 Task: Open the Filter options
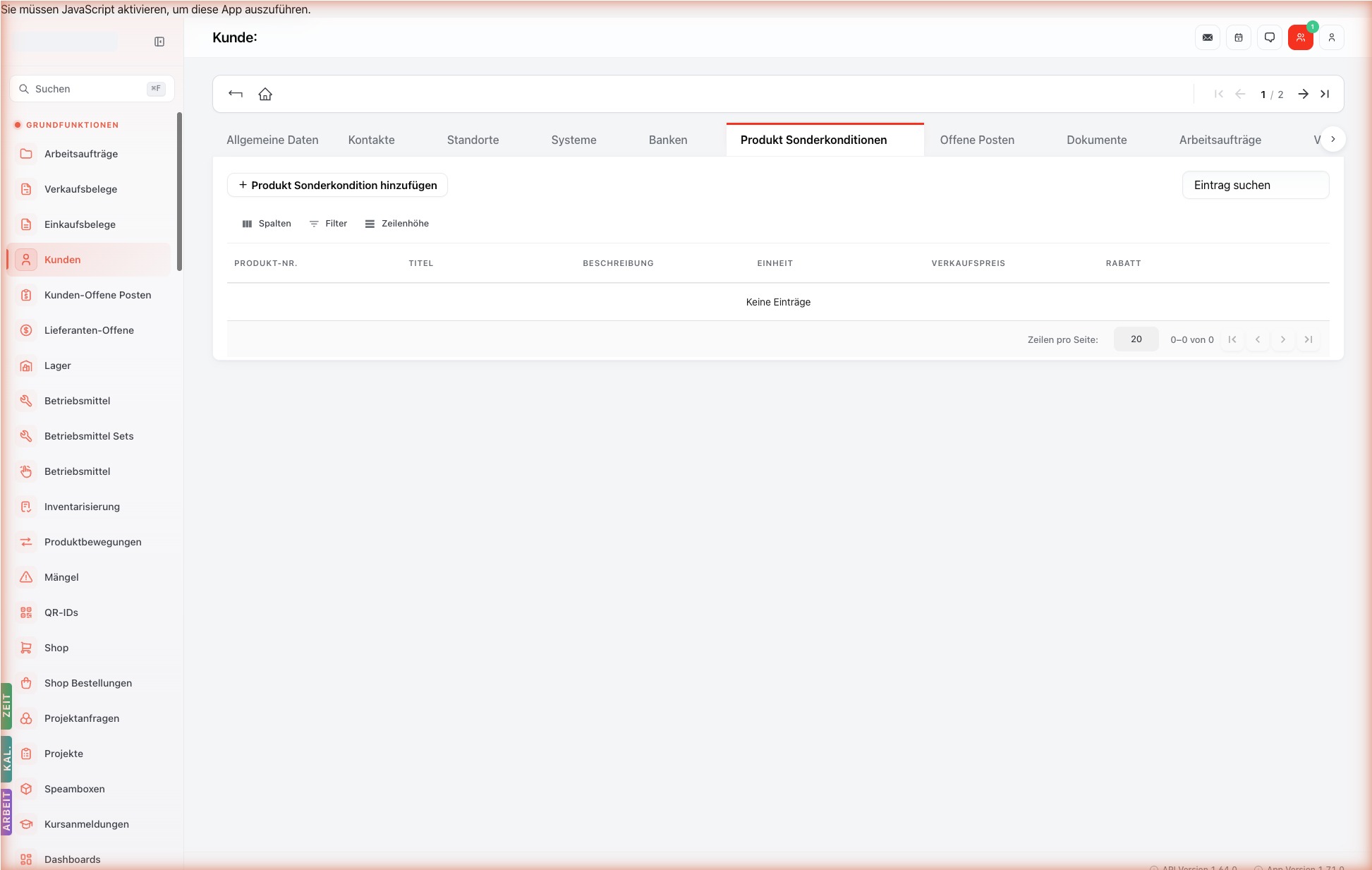[328, 224]
